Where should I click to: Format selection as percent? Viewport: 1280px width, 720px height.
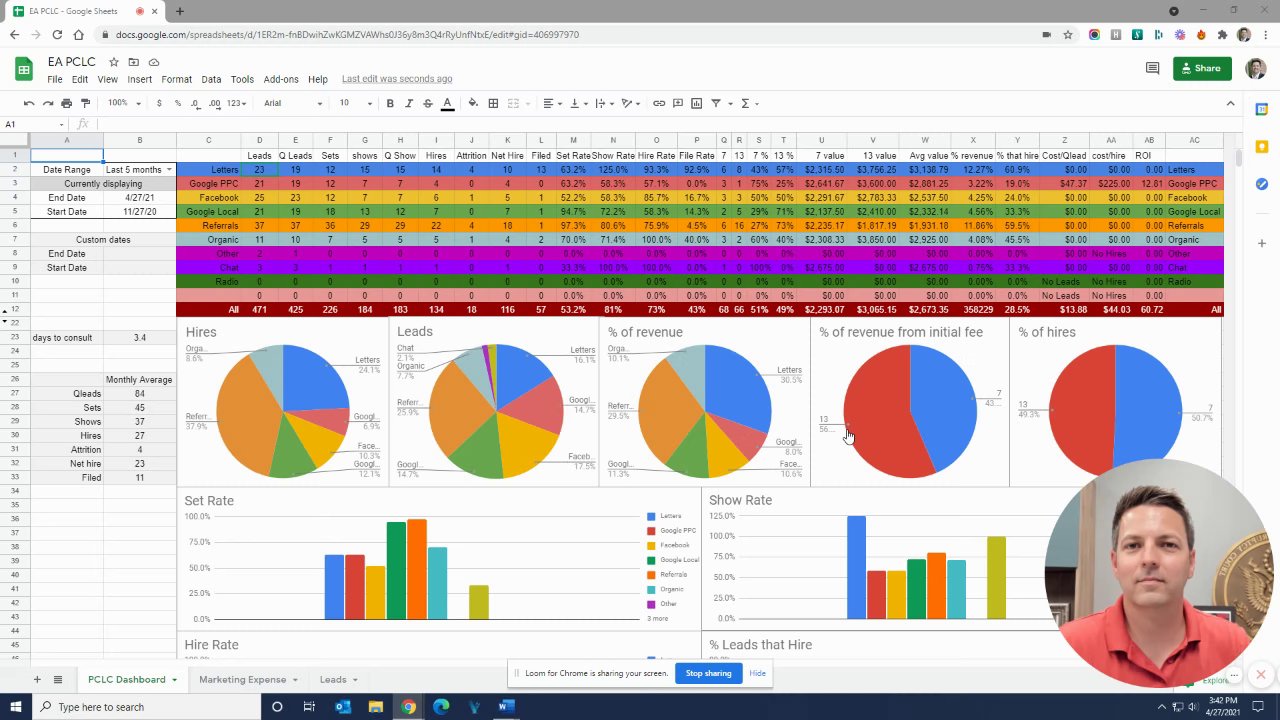click(x=177, y=103)
